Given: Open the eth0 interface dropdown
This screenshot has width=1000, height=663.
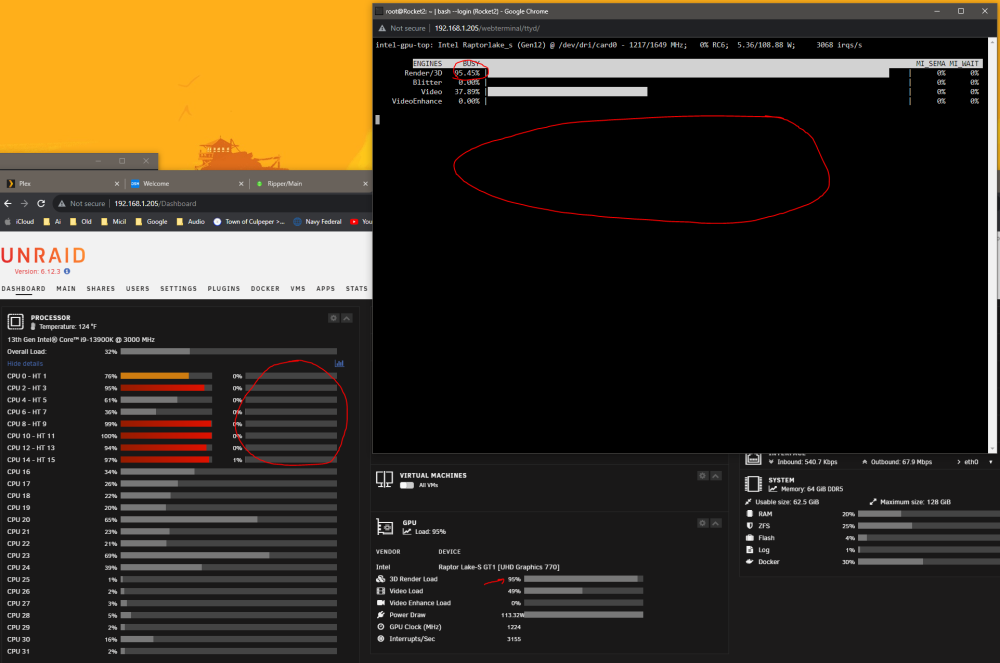Looking at the screenshot, I should 990,462.
